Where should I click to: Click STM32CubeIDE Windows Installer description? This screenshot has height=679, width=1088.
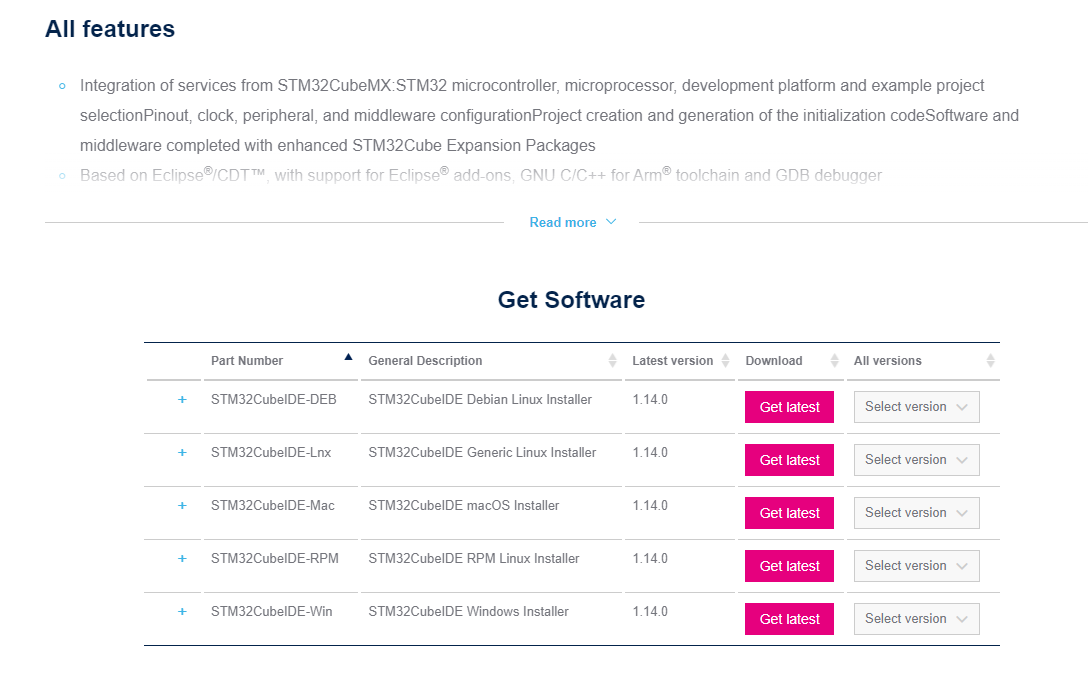[468, 612]
